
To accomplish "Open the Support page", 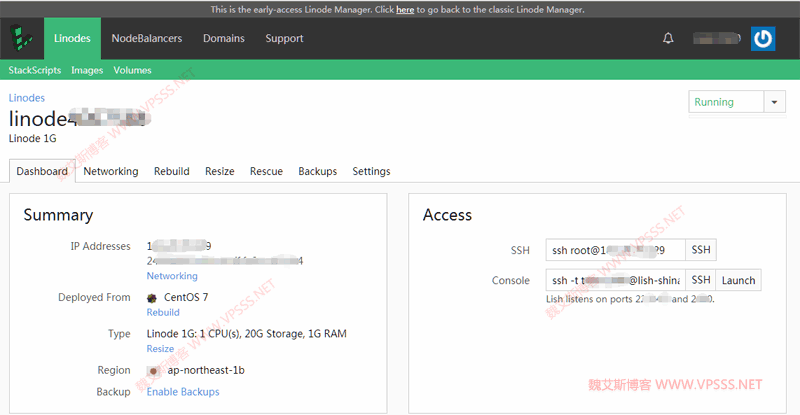I will [x=284, y=39].
